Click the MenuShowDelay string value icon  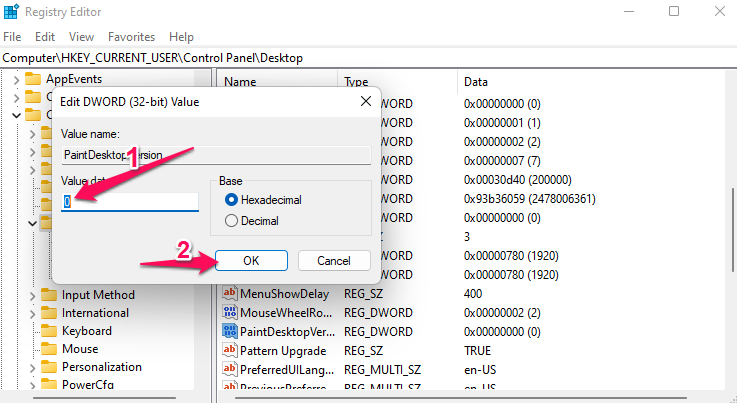pos(229,293)
